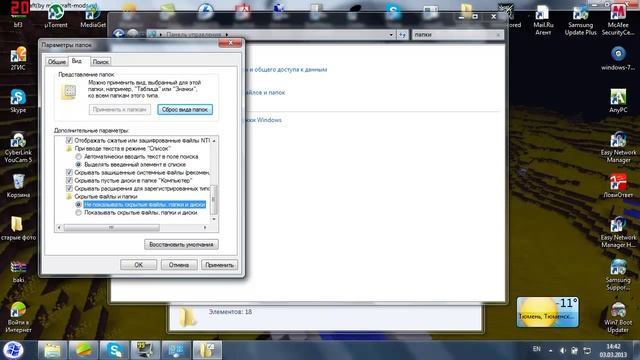This screenshot has width=640, height=360.
Task: Confirm the dialog with OK
Action: pyautogui.click(x=138, y=265)
